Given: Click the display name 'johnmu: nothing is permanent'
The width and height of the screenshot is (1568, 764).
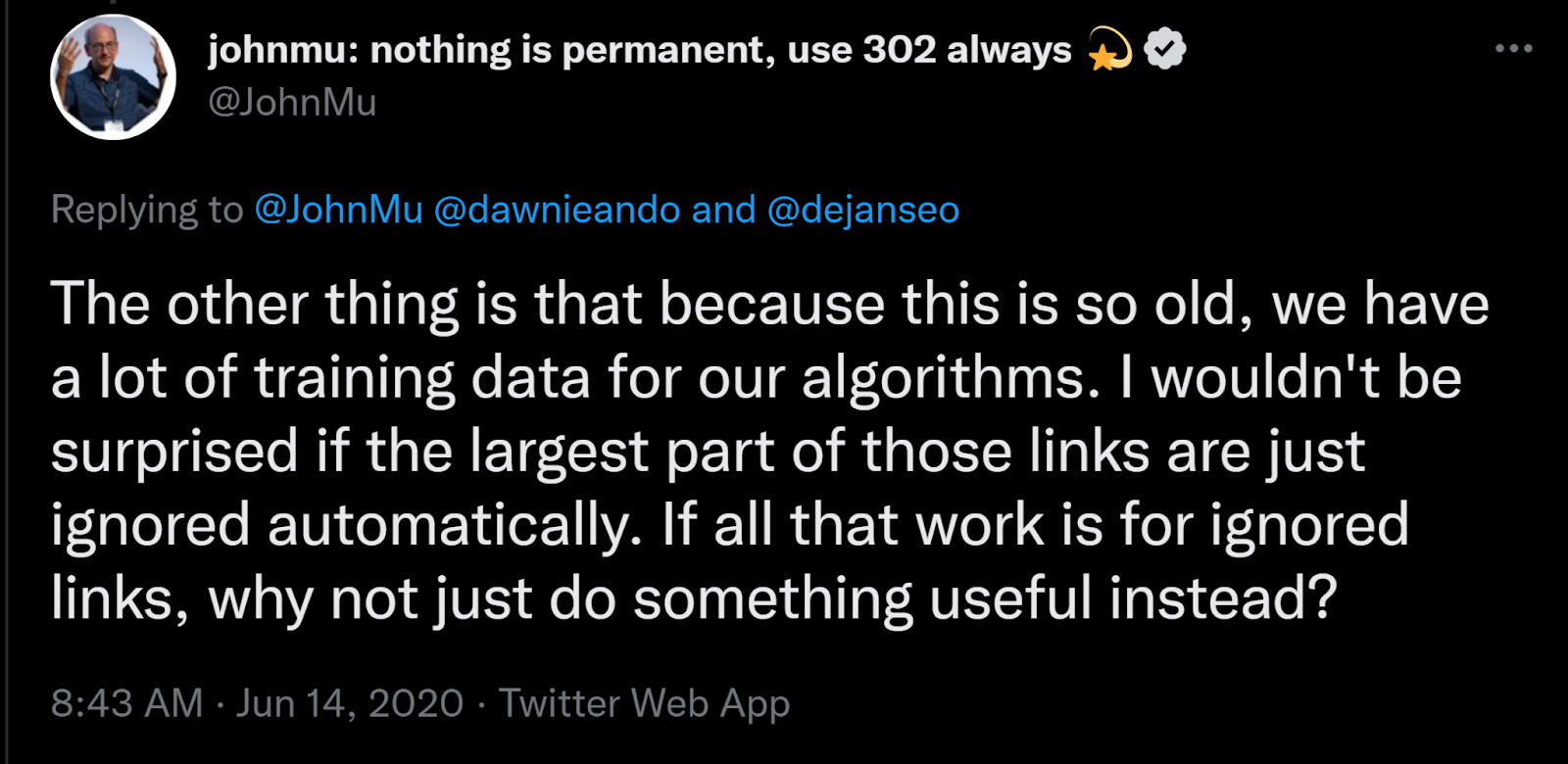Looking at the screenshot, I should click(490, 49).
